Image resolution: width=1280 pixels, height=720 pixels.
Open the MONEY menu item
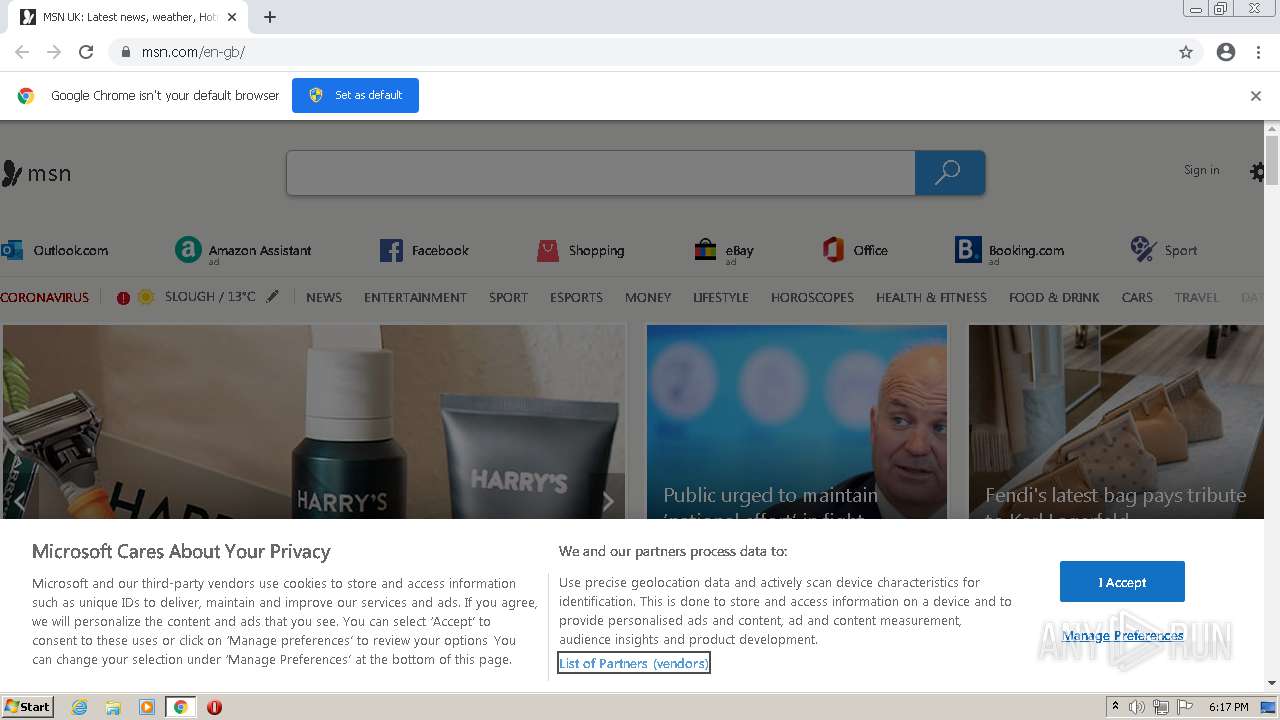tap(648, 297)
